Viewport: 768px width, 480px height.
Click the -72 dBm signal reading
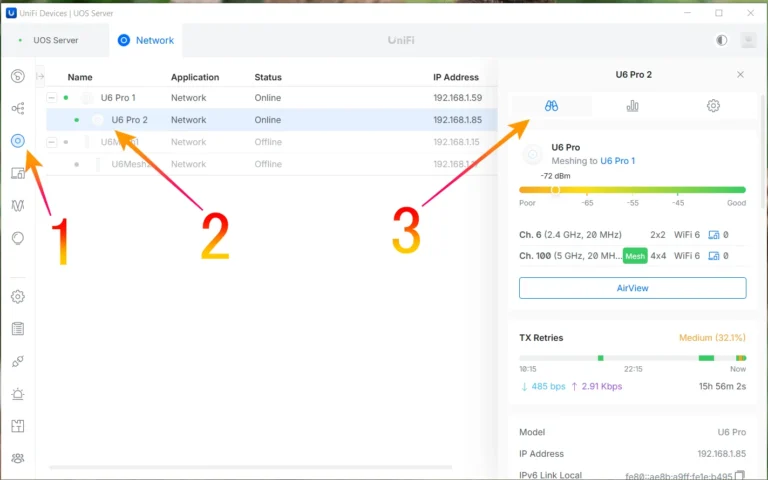coord(555,176)
